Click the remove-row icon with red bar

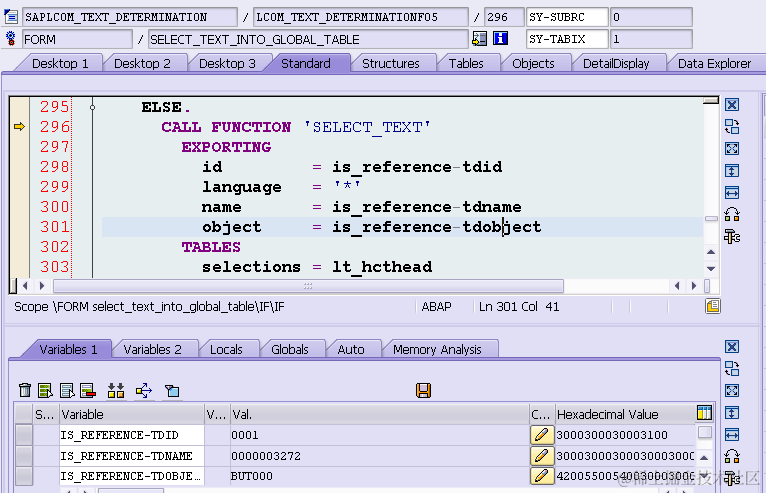click(88, 390)
